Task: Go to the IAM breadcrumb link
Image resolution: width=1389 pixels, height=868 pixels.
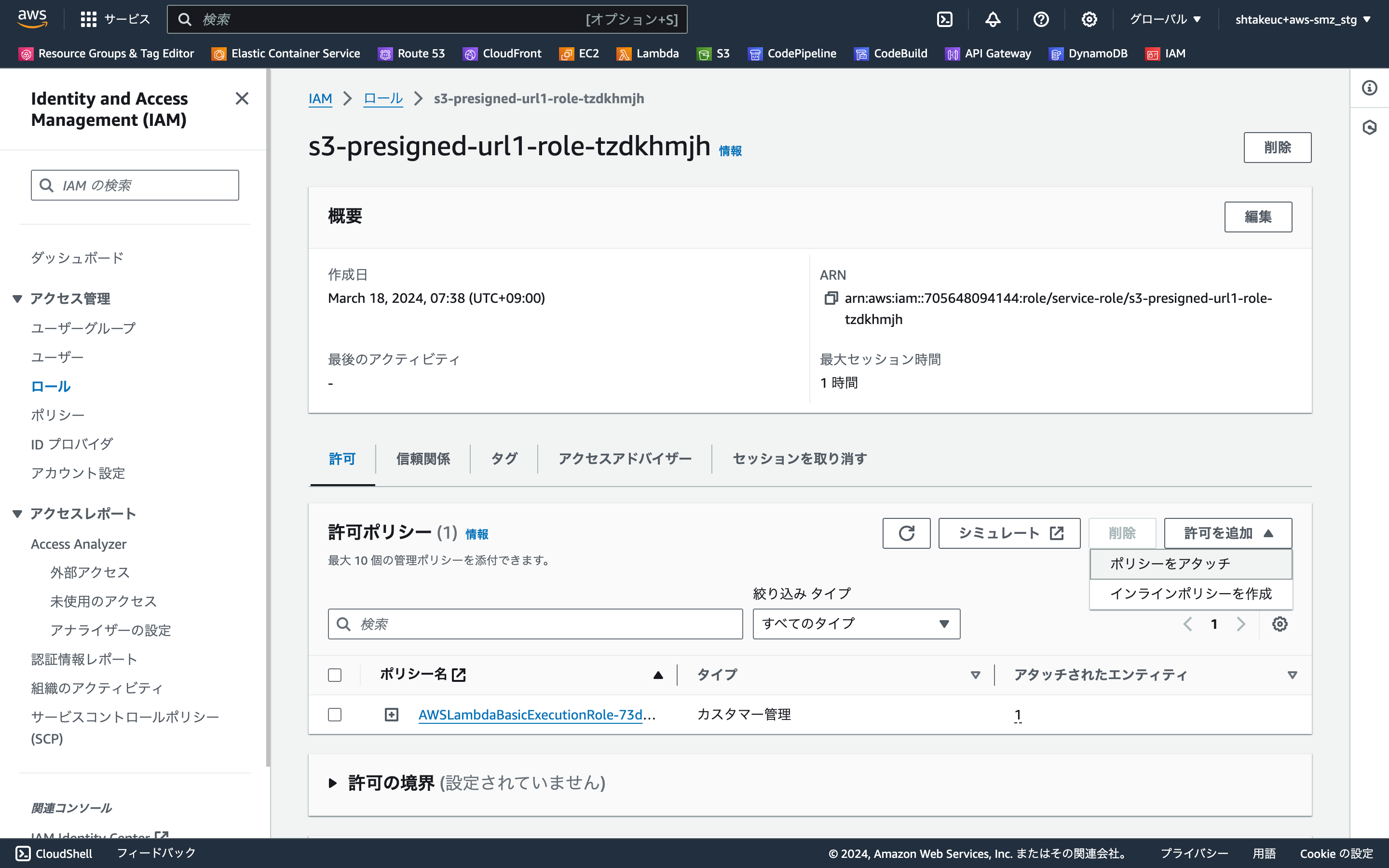Action: 320,99
